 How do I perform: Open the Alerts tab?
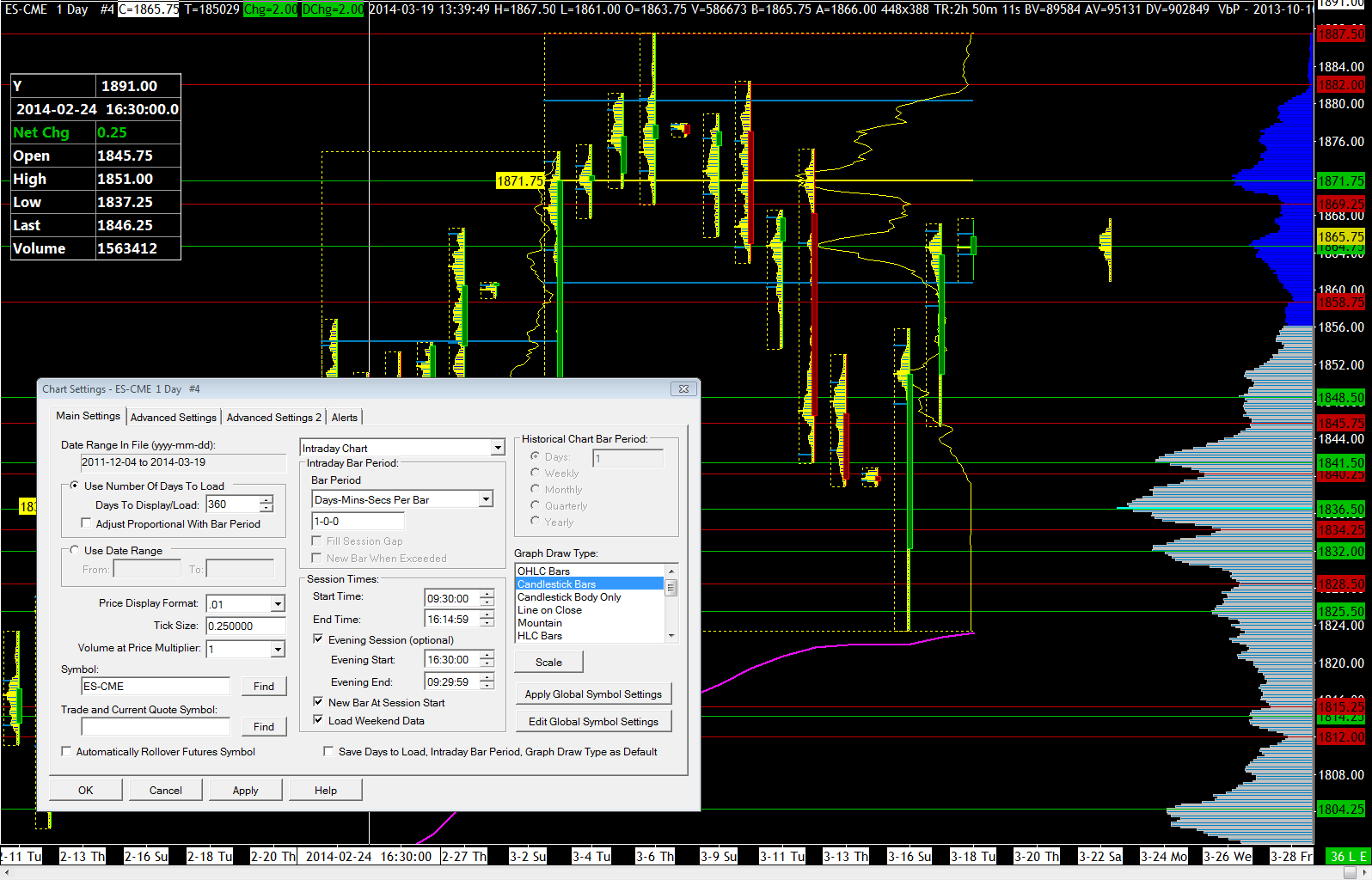coord(344,418)
